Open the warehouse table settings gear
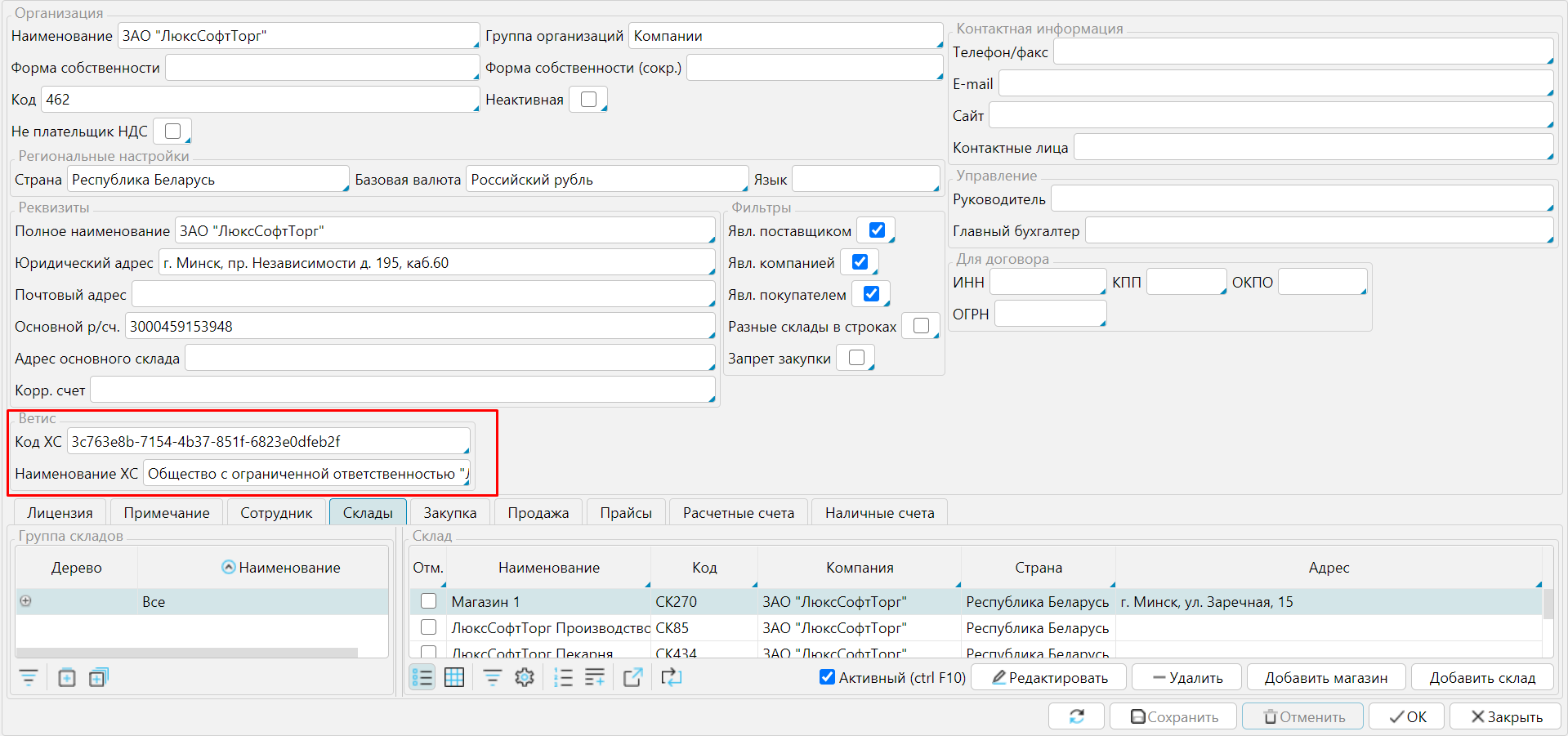This screenshot has width=1568, height=736. (x=525, y=677)
